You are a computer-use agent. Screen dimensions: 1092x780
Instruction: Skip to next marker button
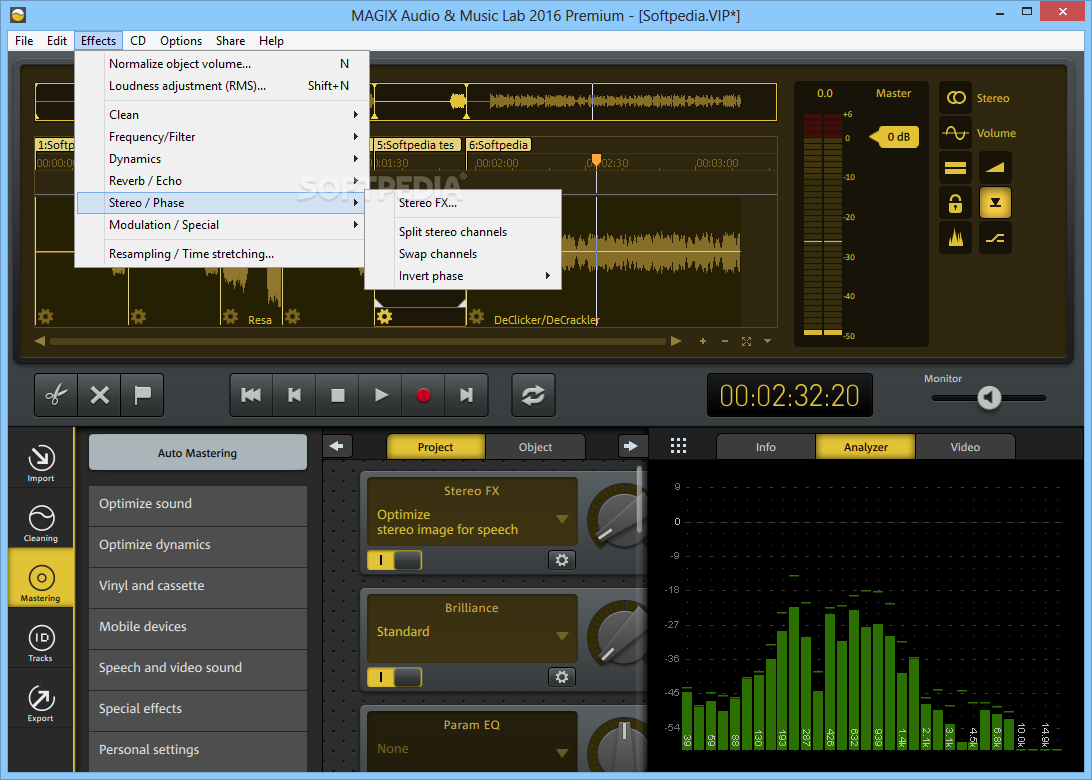[466, 395]
